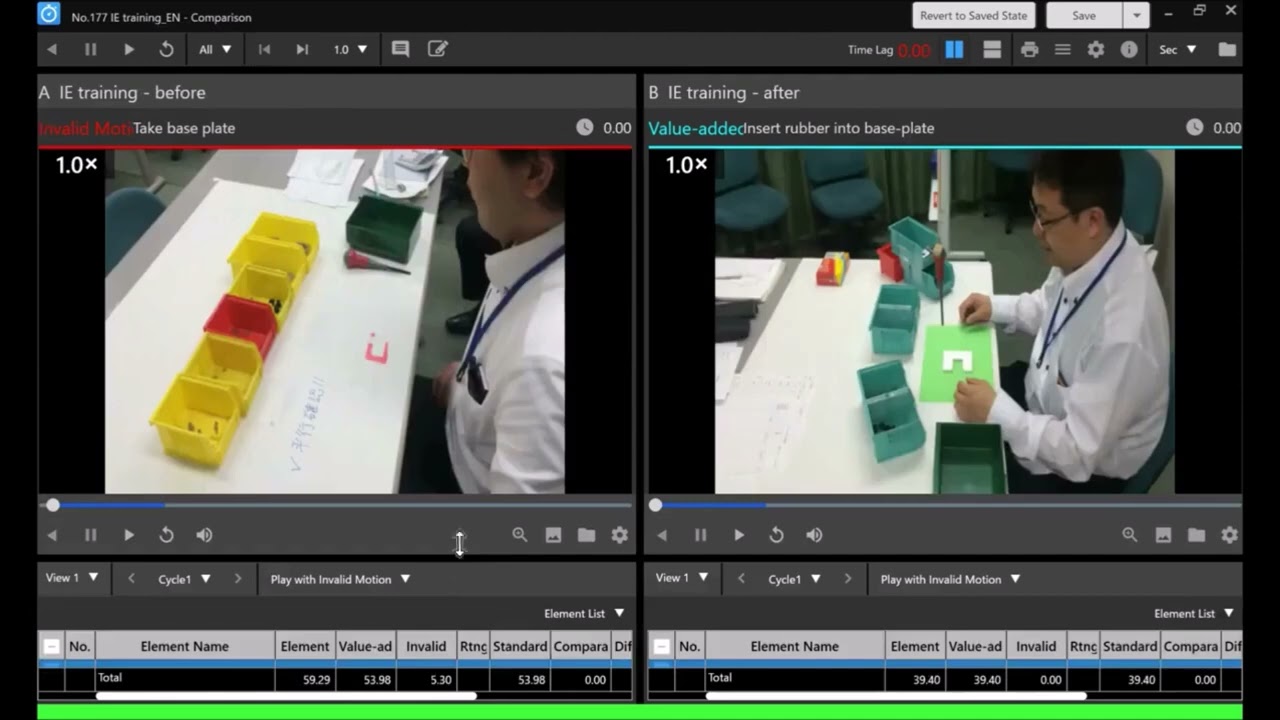Mute video B volume
Image resolution: width=1280 pixels, height=720 pixels.
814,535
